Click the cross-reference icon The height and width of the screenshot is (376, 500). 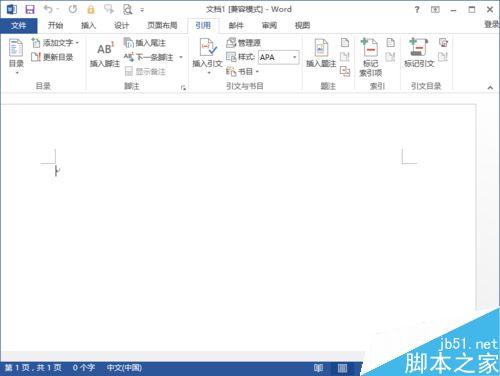point(345,71)
